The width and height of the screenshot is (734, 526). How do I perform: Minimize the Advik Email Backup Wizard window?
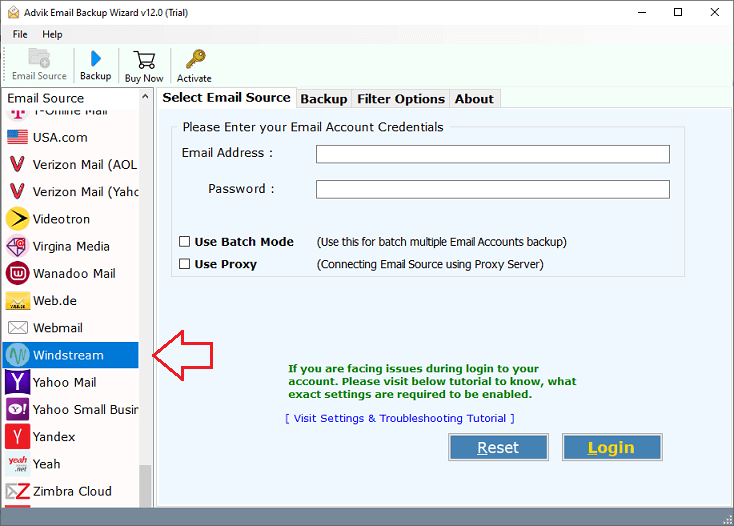tap(642, 12)
